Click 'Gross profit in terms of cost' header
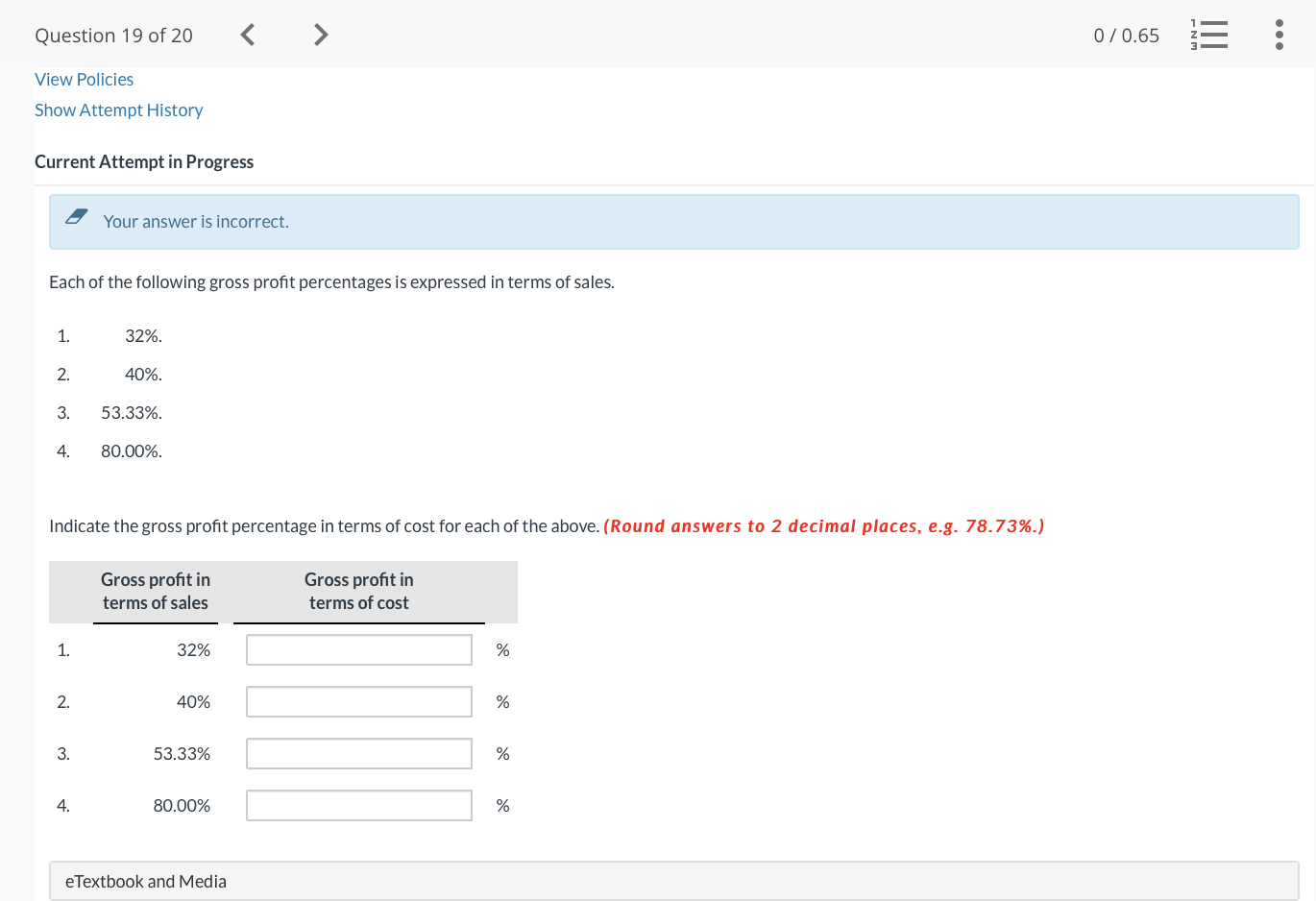The image size is (1316, 901). pos(359,592)
